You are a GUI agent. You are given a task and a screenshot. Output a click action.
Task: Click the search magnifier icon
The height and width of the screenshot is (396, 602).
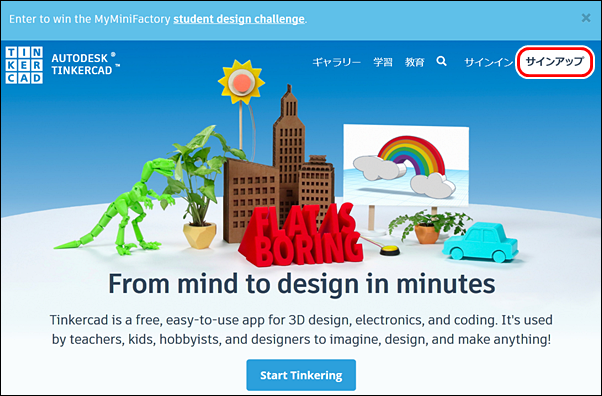[442, 61]
